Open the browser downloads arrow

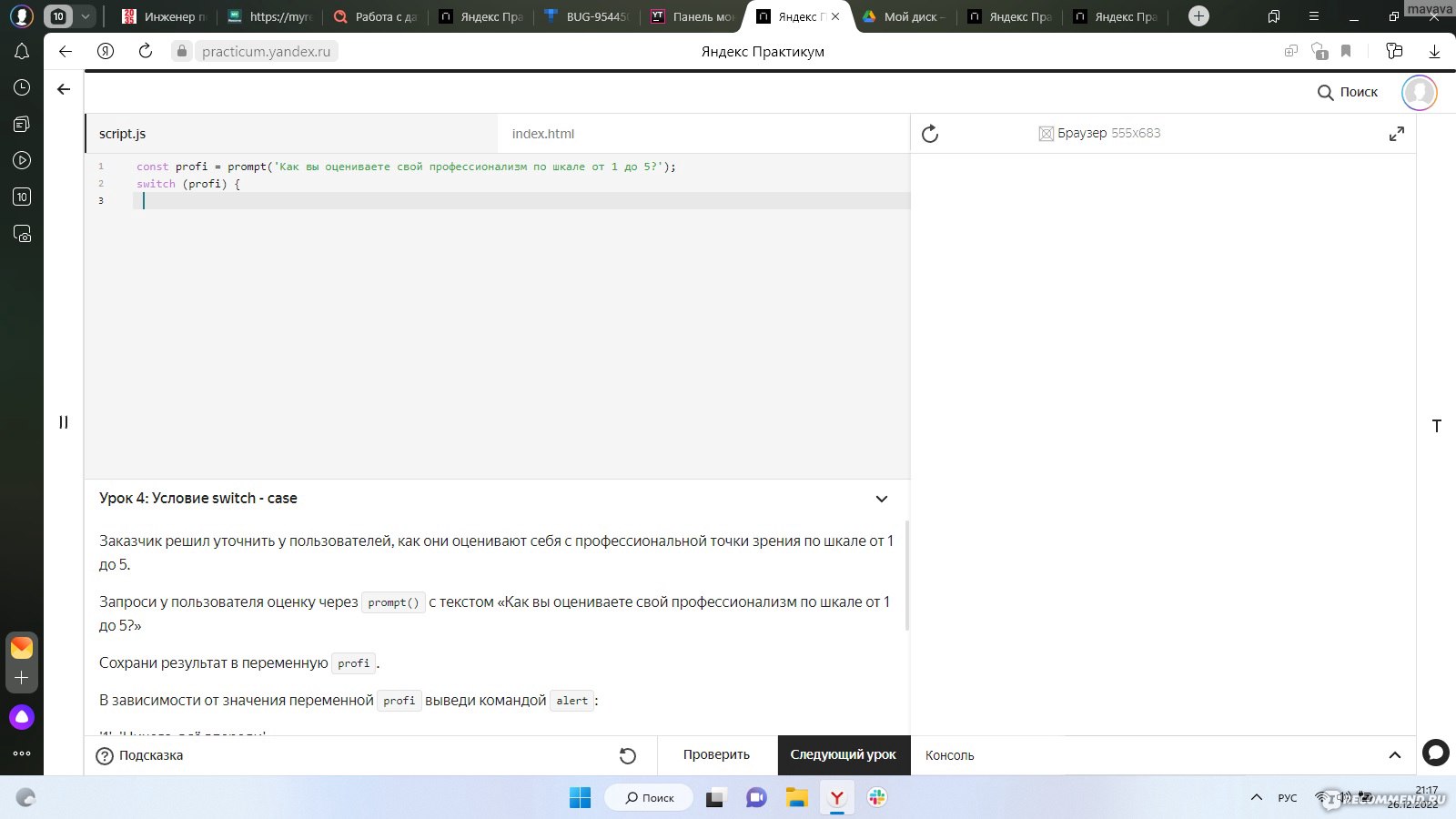[1434, 52]
